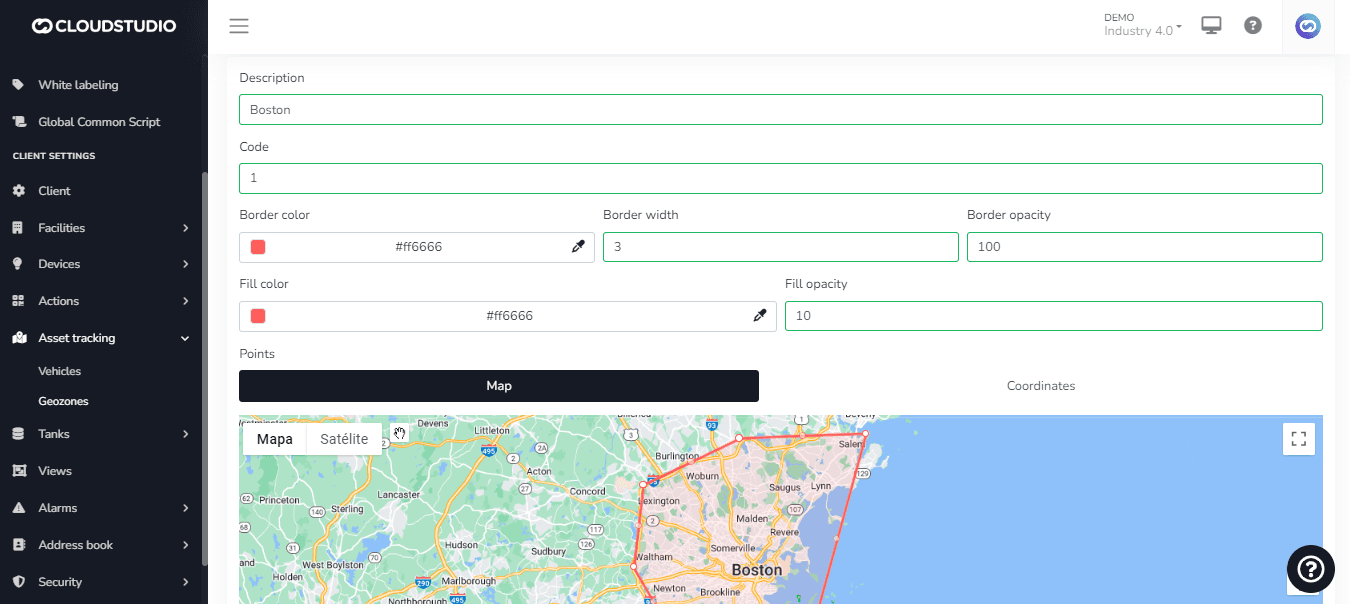Click the Fill color eyedropper icon

tap(760, 316)
